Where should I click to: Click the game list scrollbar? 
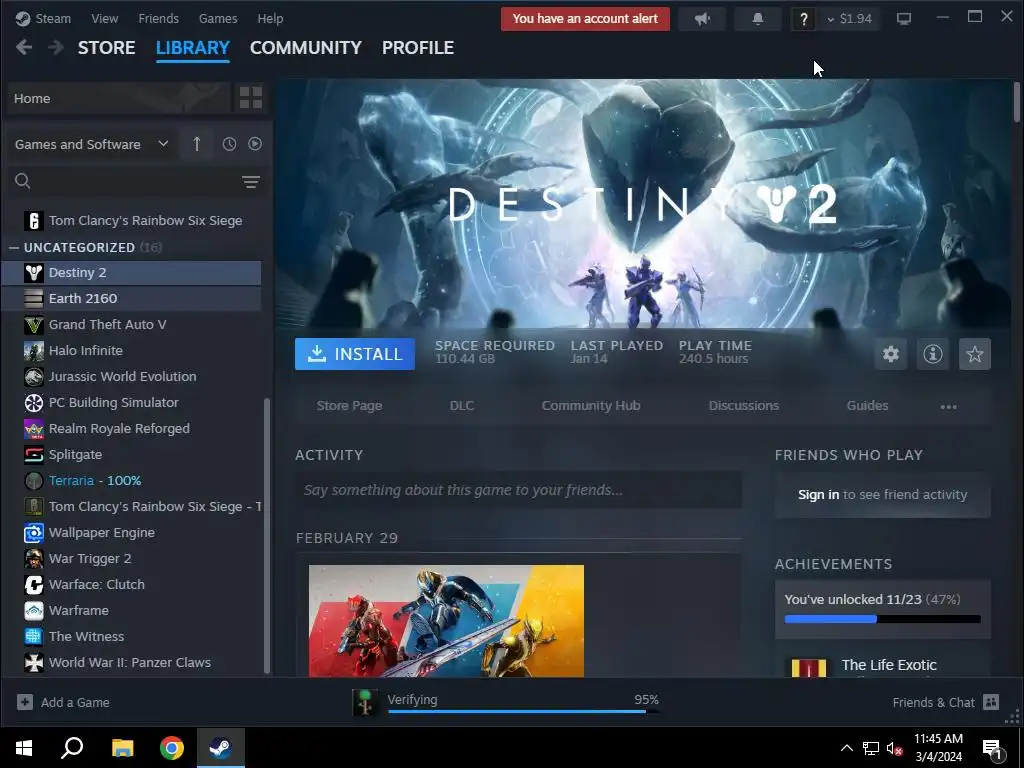(266, 536)
